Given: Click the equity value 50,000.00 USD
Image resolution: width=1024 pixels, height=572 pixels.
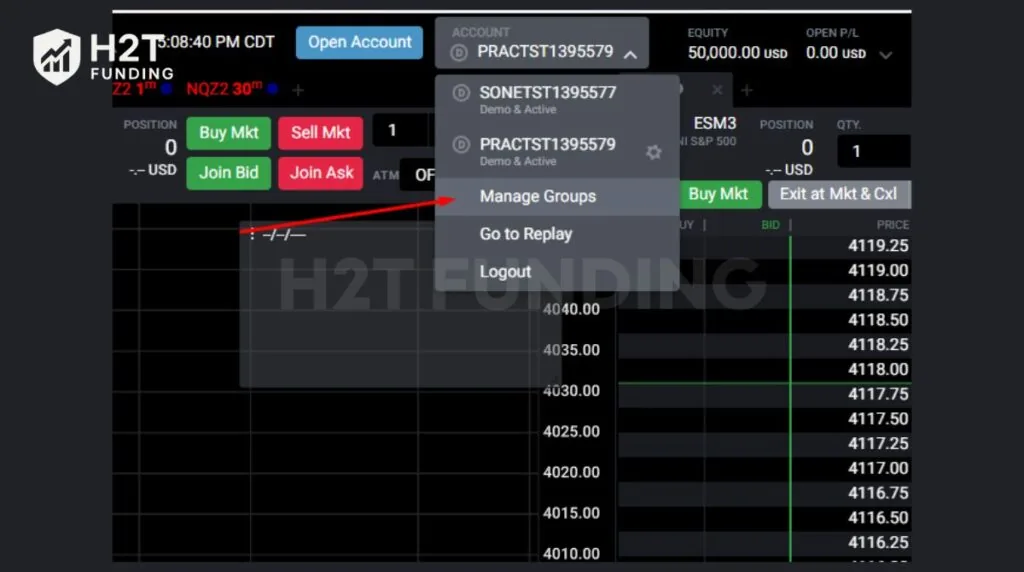Looking at the screenshot, I should [737, 53].
